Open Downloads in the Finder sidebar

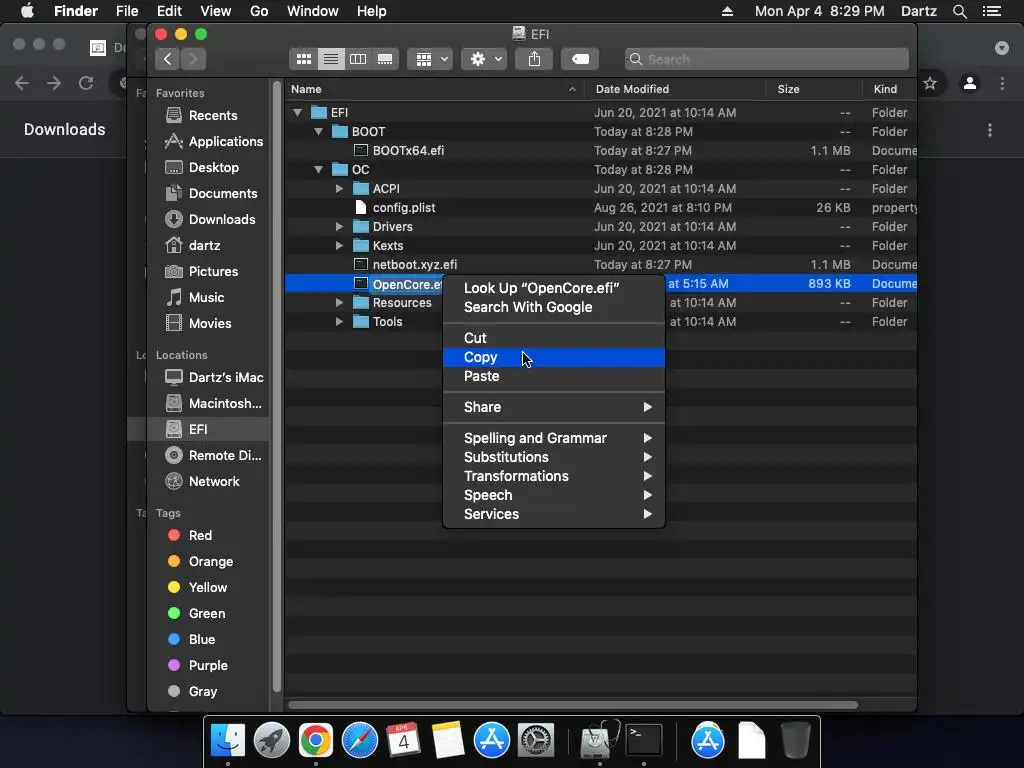tap(208, 219)
